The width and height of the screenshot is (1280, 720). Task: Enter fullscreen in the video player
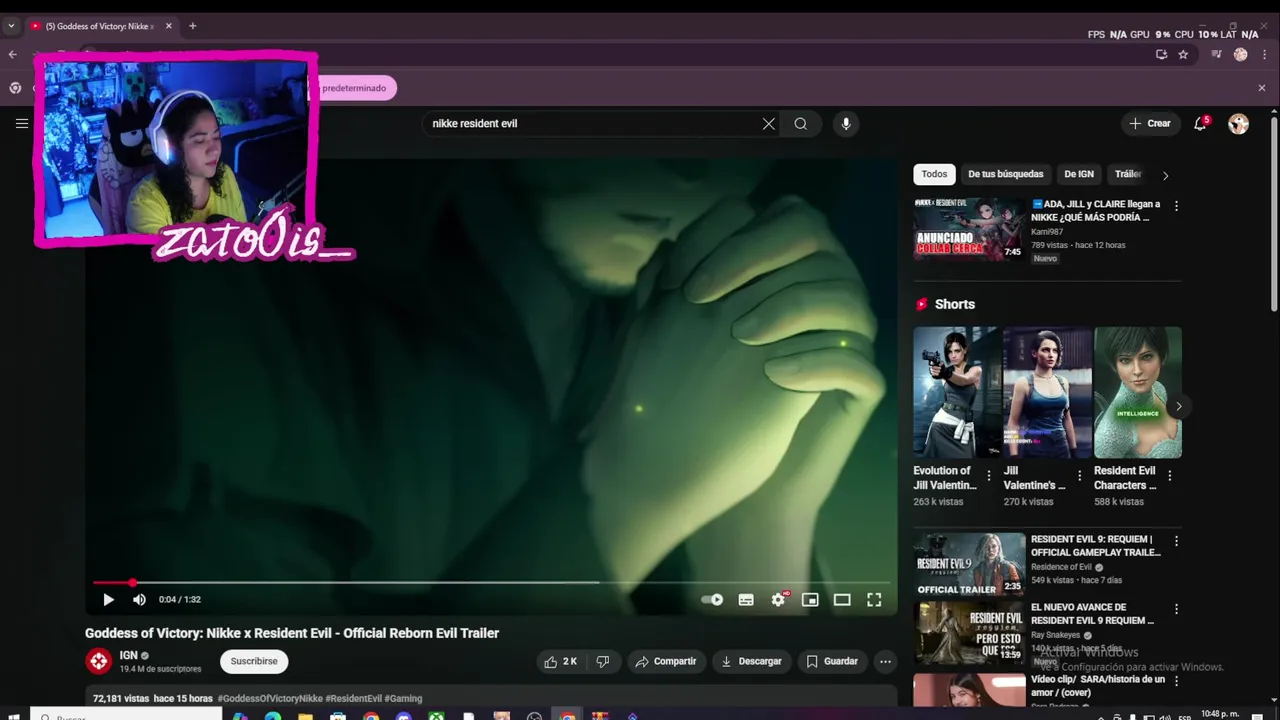(874, 600)
